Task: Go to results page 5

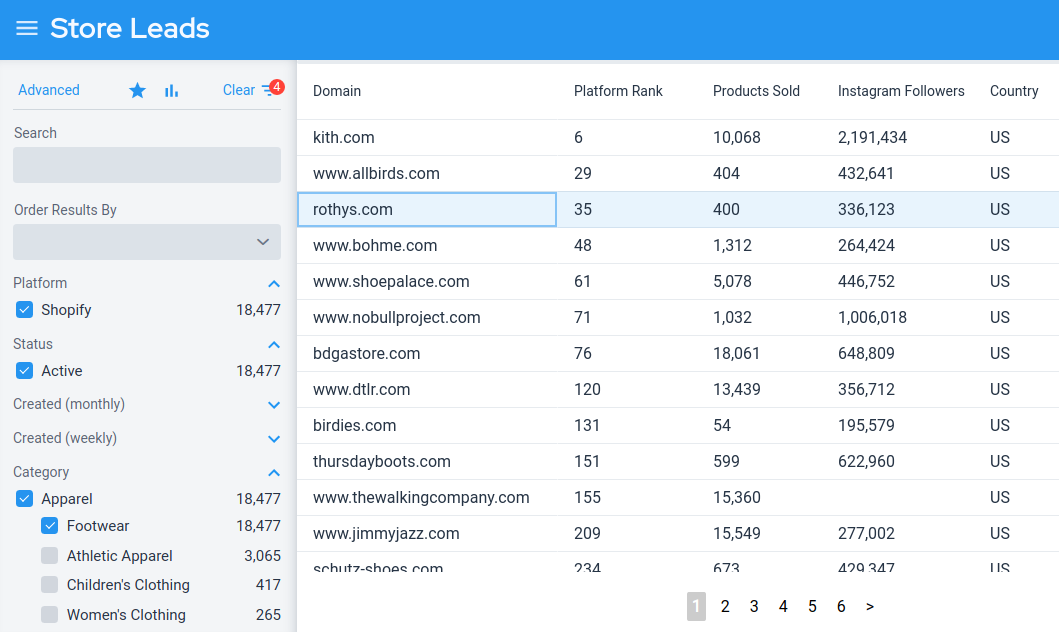Action: tap(812, 606)
